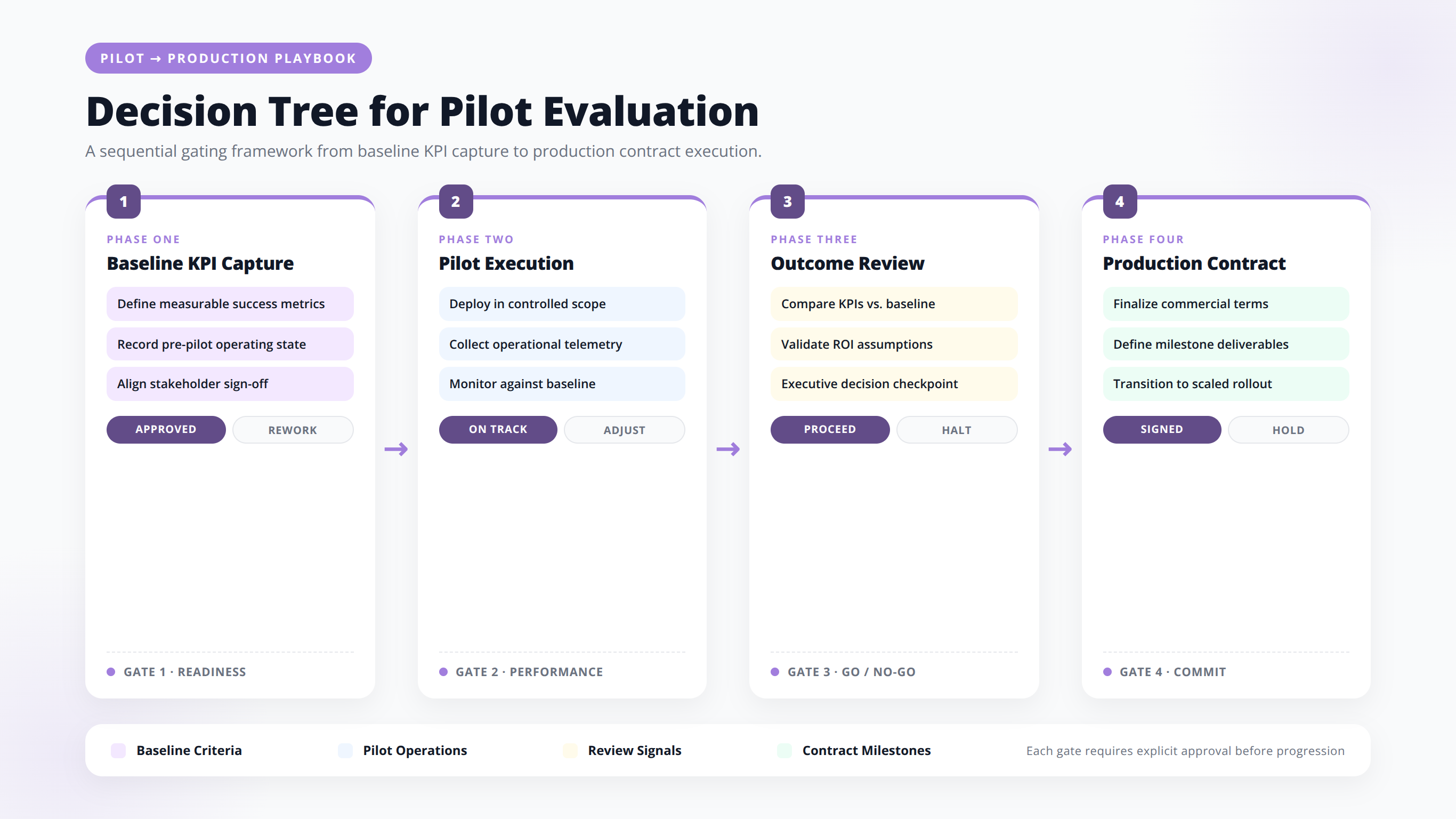Click the 'Decision Tree for Pilot Evaluation' title

click(x=422, y=111)
